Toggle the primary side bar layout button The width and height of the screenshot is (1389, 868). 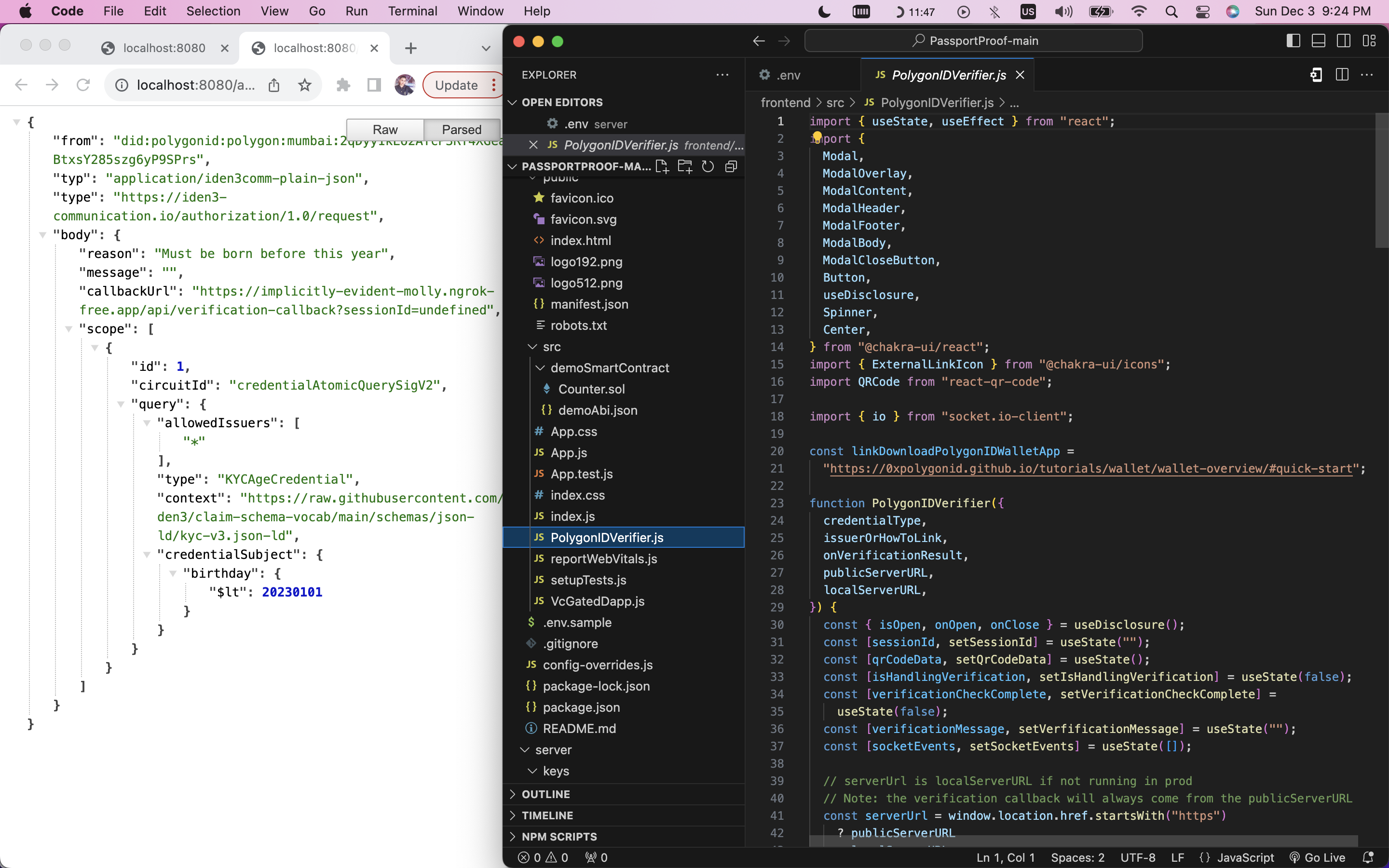pyautogui.click(x=1293, y=41)
